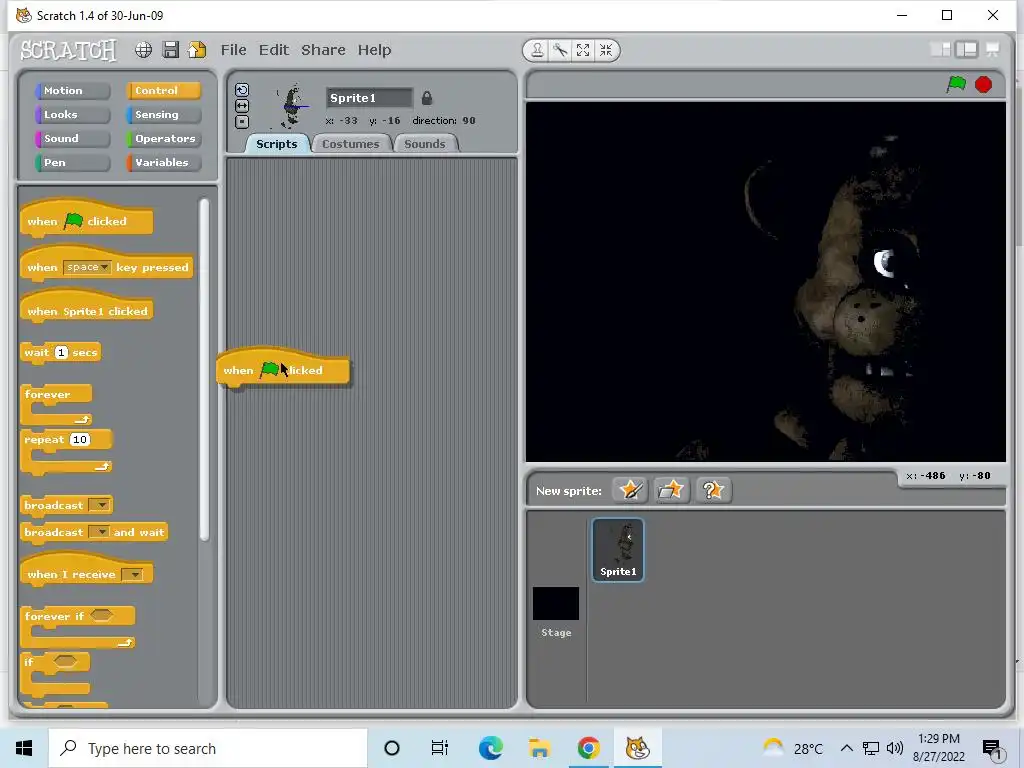The height and width of the screenshot is (768, 1024).
Task: Click the floppy disk save icon
Action: coord(170,50)
